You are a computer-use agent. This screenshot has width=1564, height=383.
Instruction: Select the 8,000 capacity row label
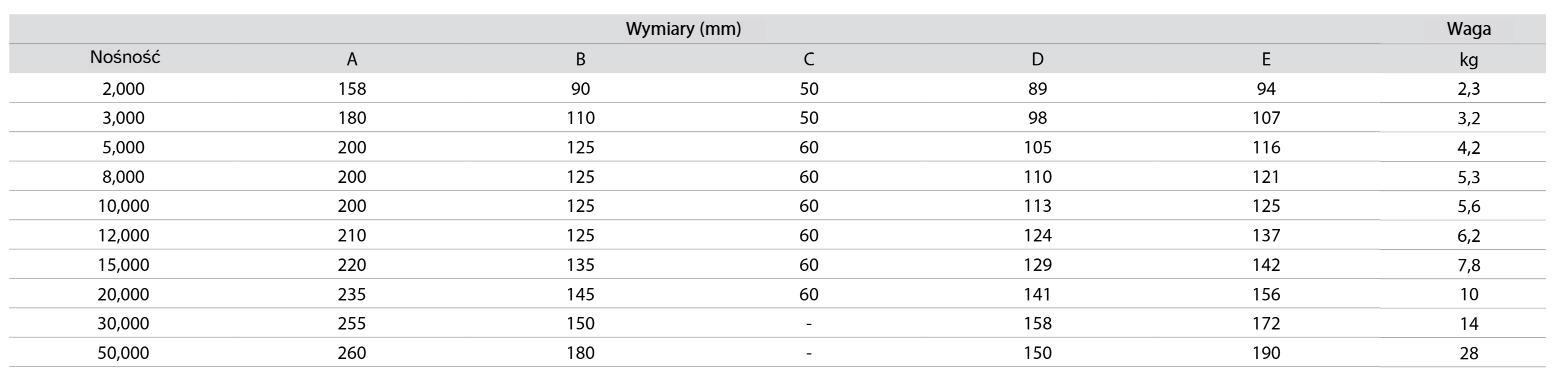126,177
